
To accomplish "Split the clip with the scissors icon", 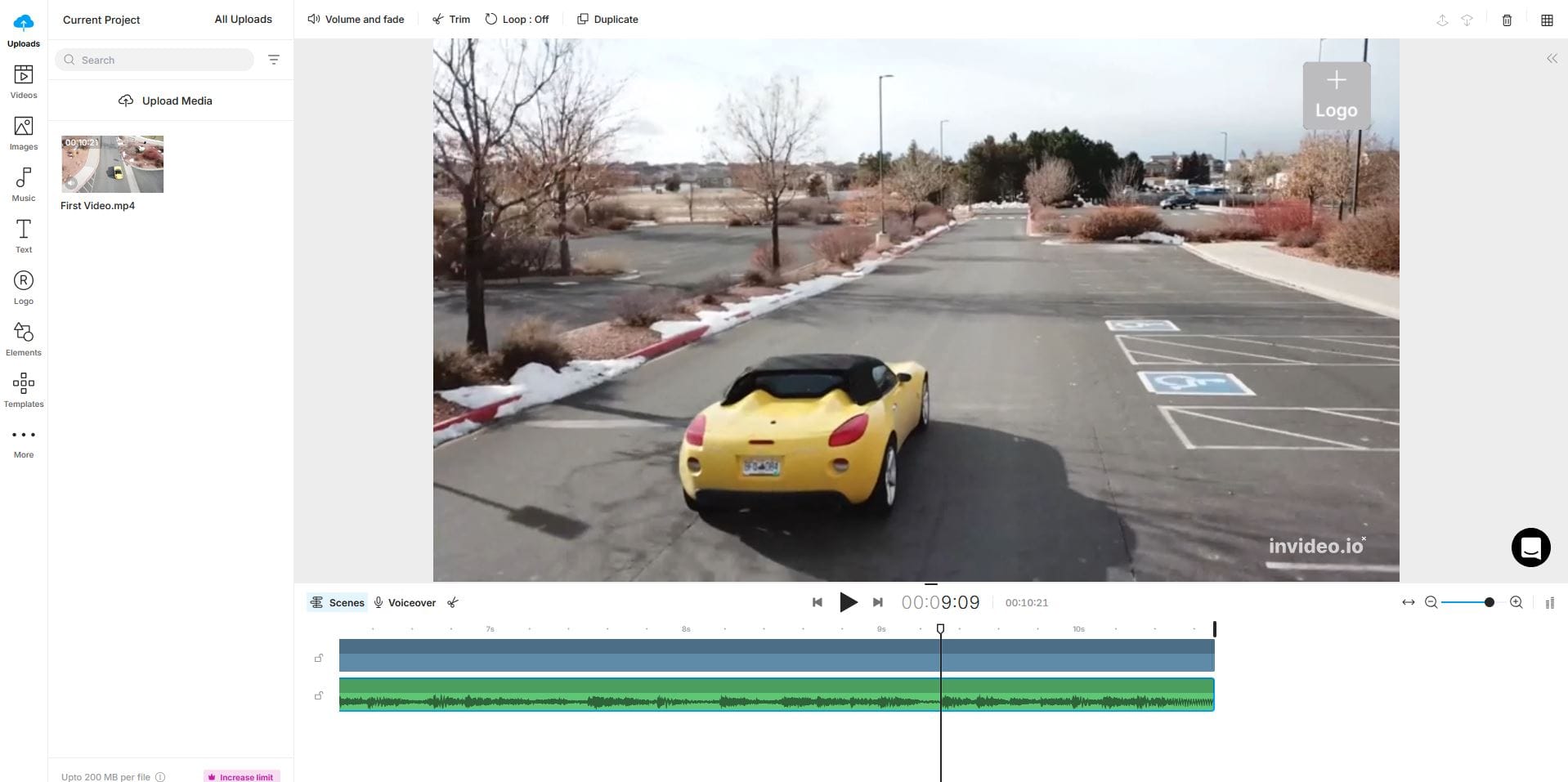I will pyautogui.click(x=453, y=602).
